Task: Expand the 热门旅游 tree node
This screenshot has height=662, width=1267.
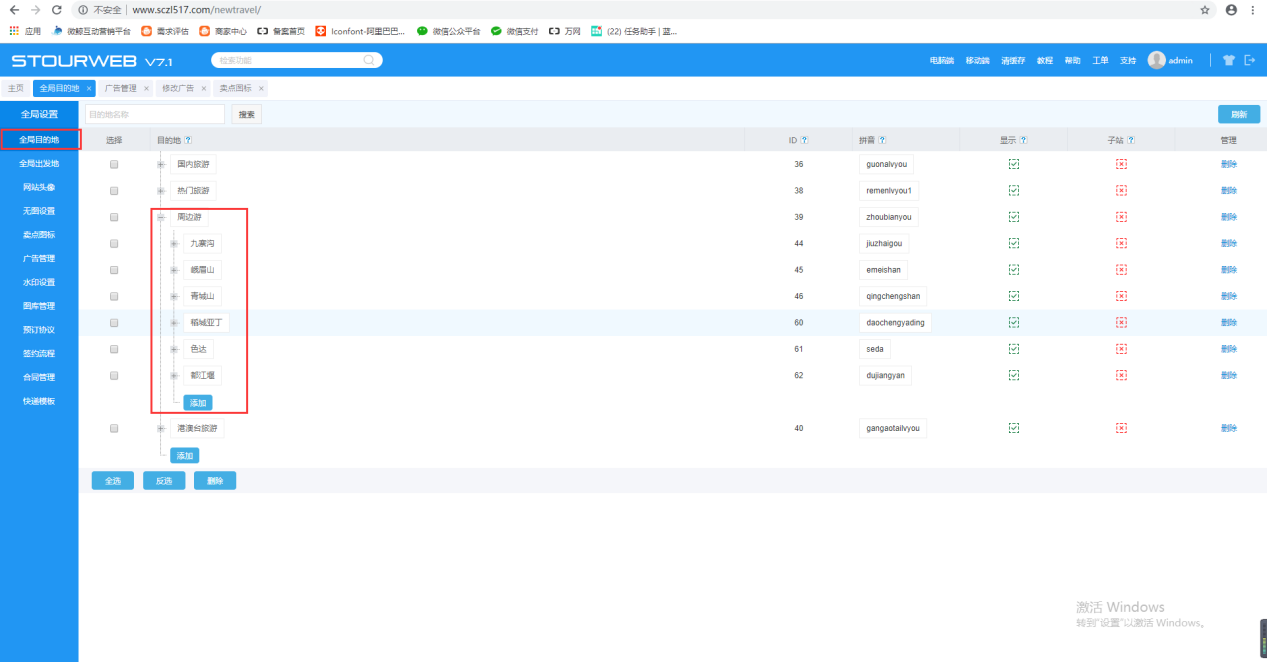Action: click(161, 191)
